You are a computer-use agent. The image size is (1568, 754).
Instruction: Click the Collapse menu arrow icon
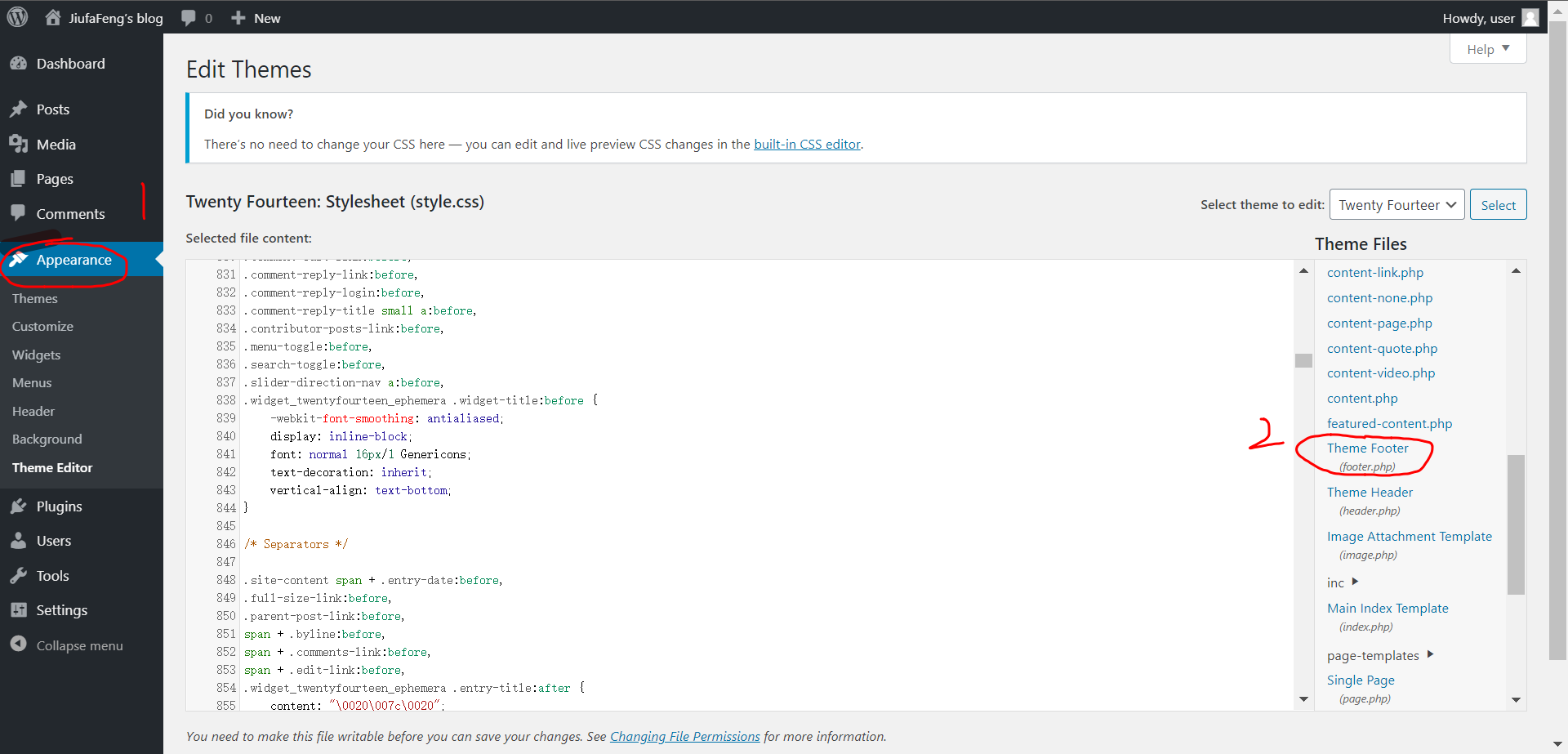tap(18, 645)
